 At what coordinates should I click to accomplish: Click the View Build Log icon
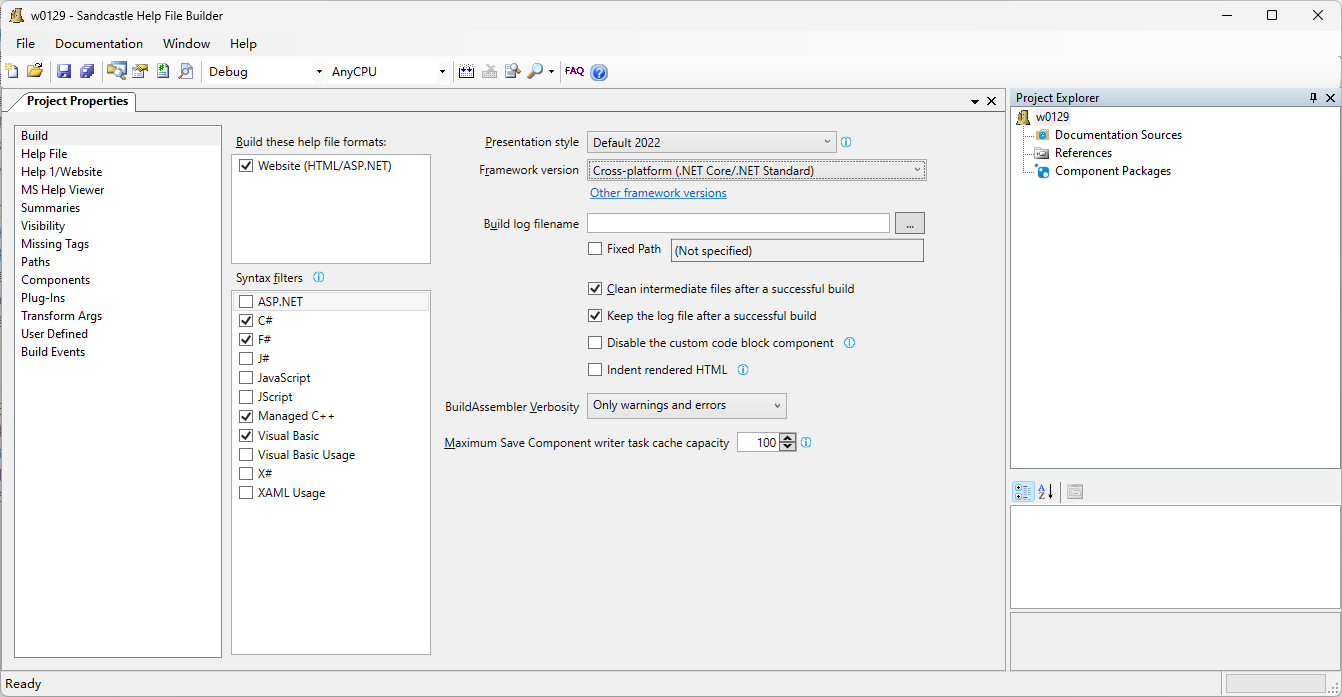click(x=512, y=71)
